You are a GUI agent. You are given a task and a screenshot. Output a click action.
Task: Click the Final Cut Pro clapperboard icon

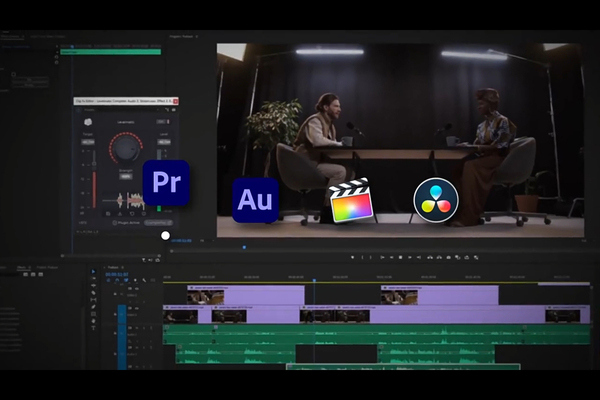pos(350,201)
